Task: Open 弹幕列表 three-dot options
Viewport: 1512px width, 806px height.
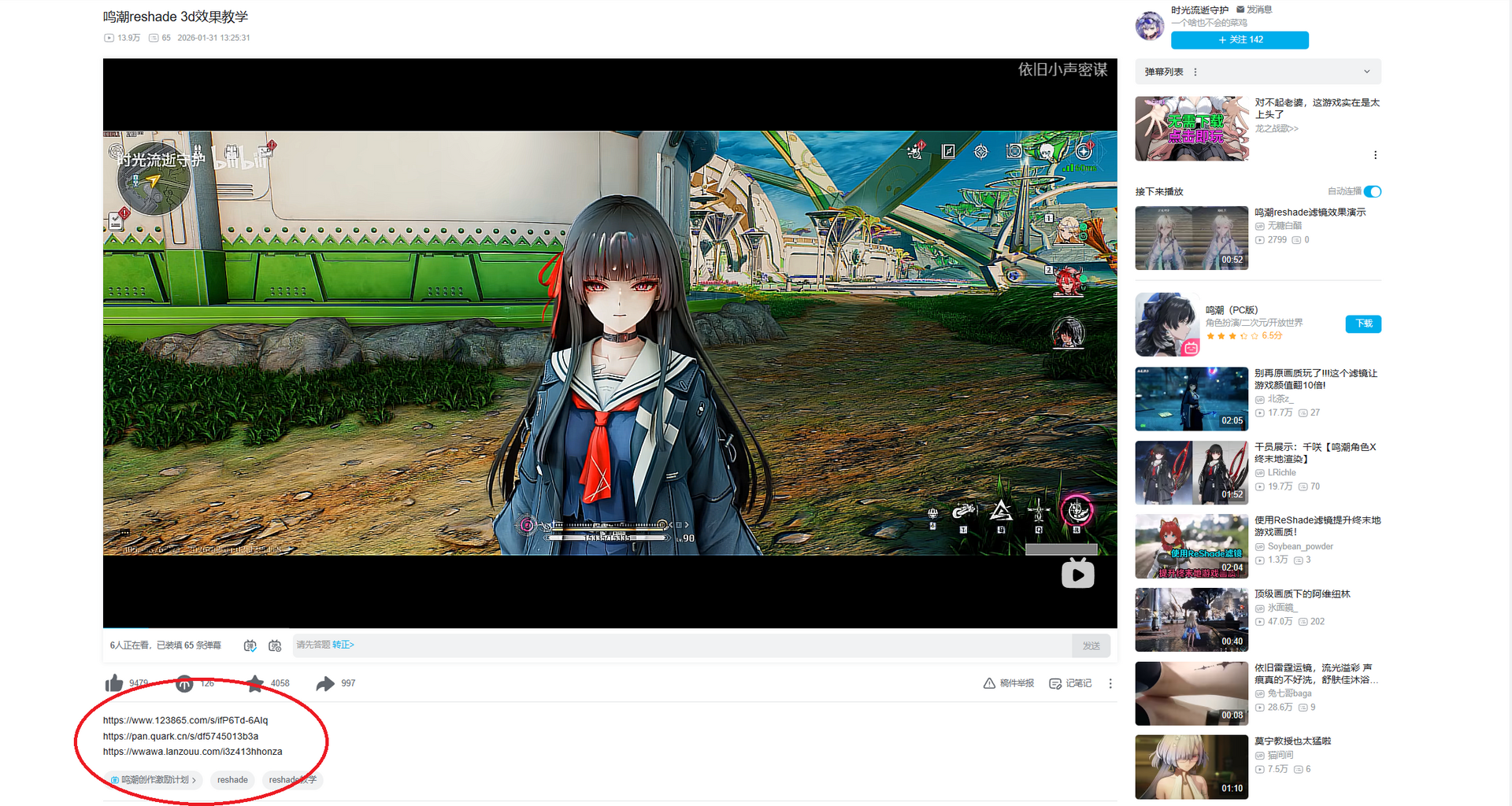Action: (1195, 72)
